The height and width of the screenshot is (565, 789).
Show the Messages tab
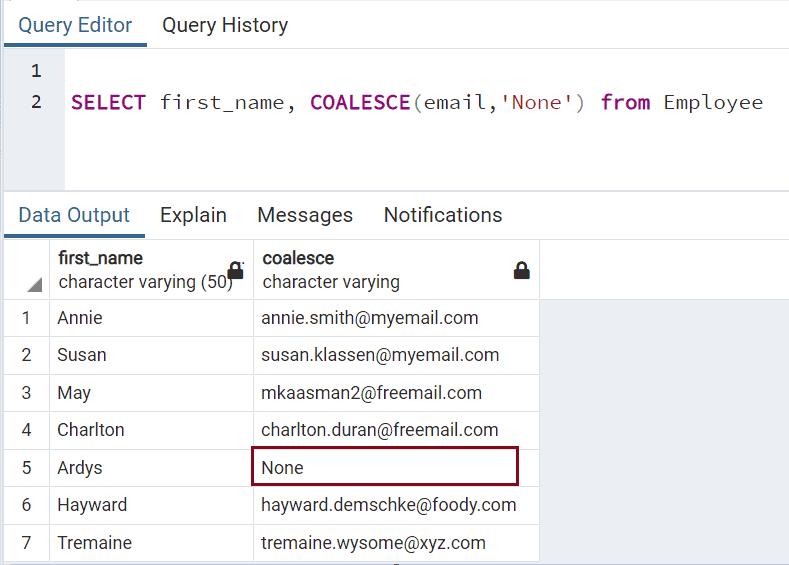tap(305, 215)
